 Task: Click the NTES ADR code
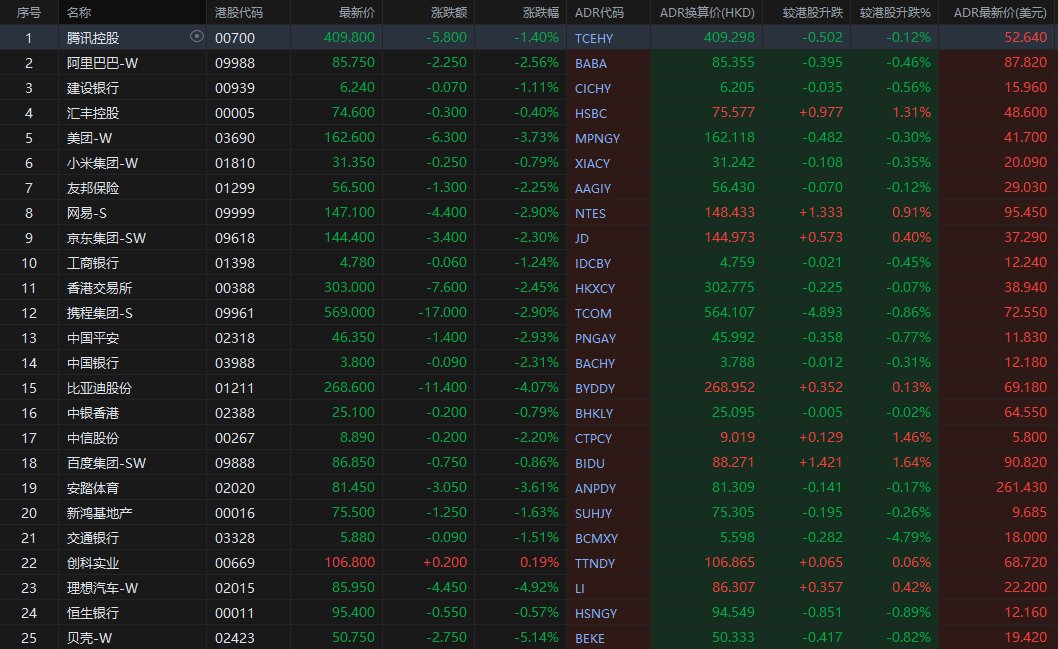pyautogui.click(x=590, y=213)
